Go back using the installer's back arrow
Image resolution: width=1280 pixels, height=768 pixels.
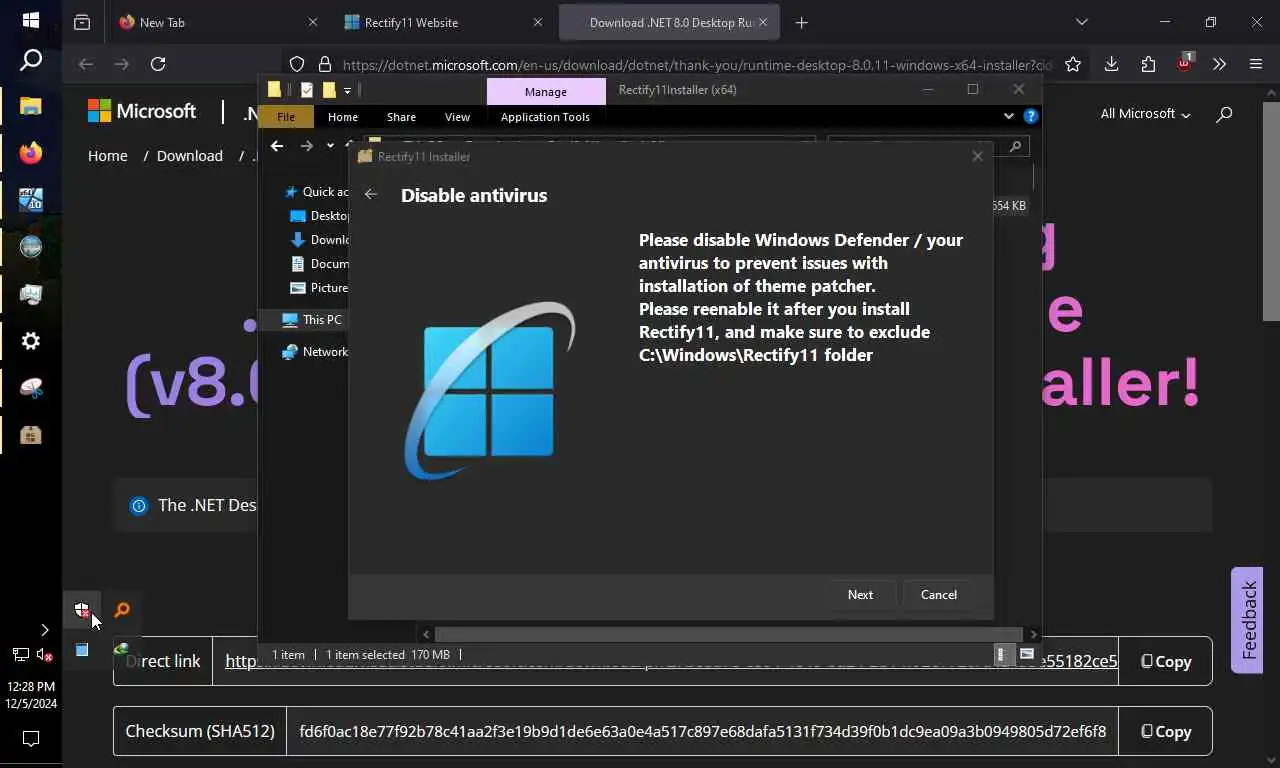click(x=371, y=194)
